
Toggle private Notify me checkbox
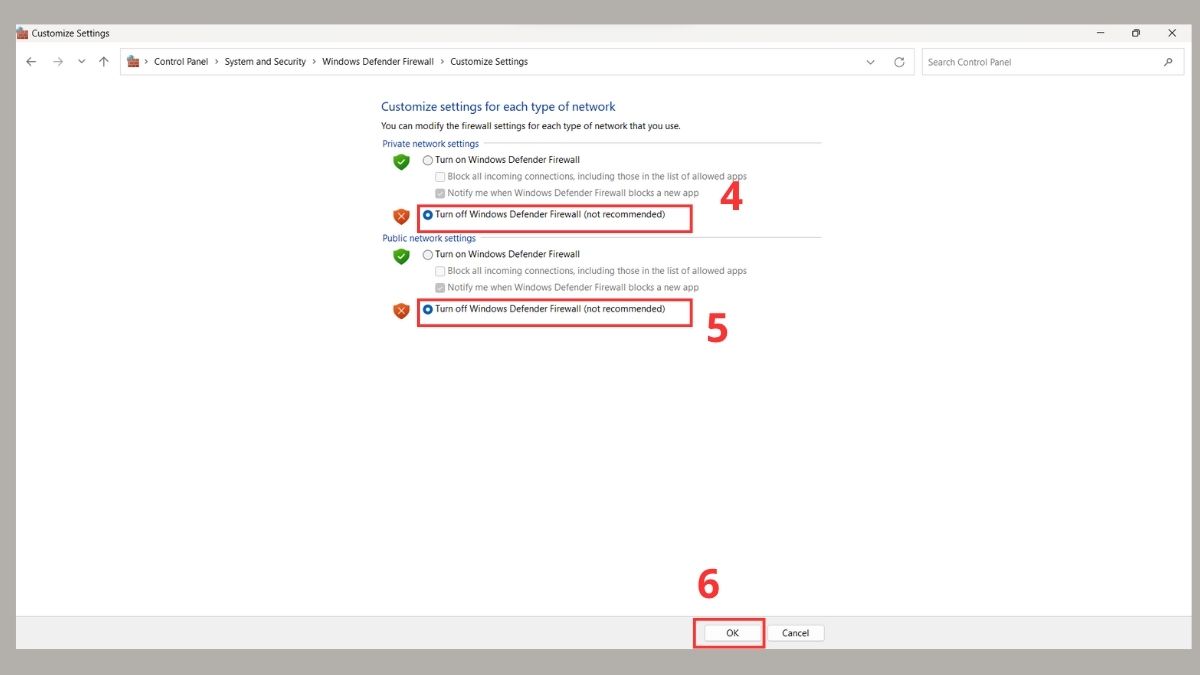pyautogui.click(x=440, y=193)
